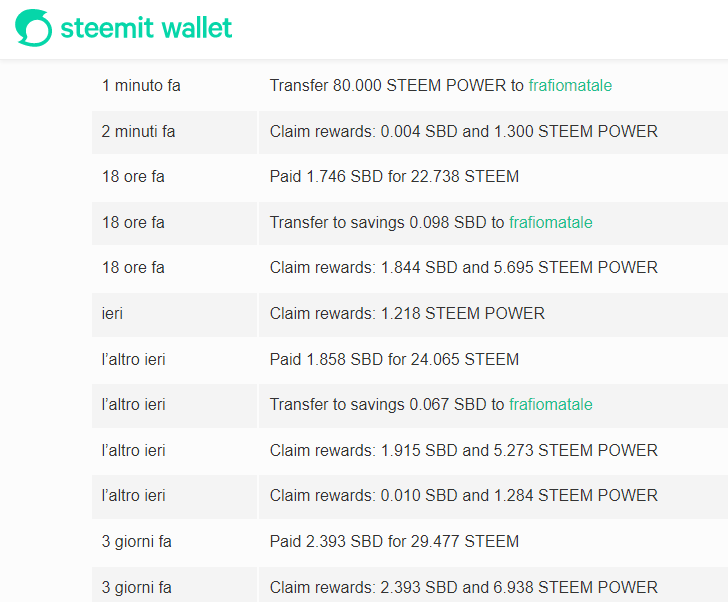Viewport: 728px width, 602px height.
Task: Open the steemit wallet title link
Action: pos(146,28)
